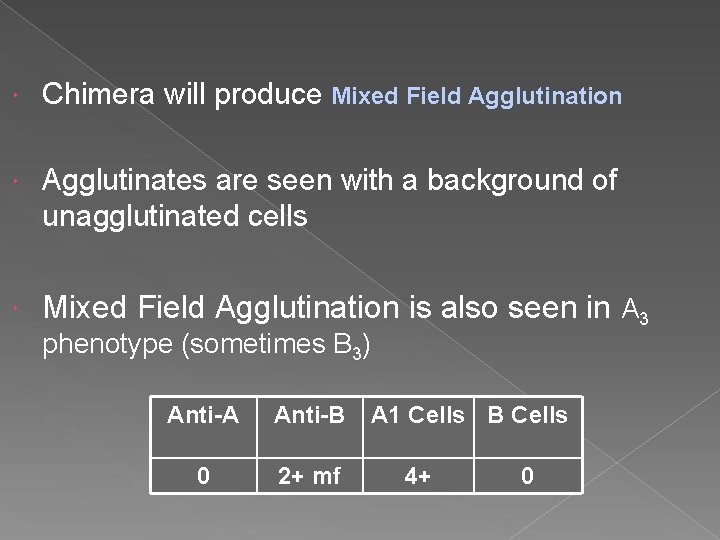Select the 0 result under Anti-A
Image resolution: width=720 pixels, height=540 pixels.
click(x=203, y=476)
